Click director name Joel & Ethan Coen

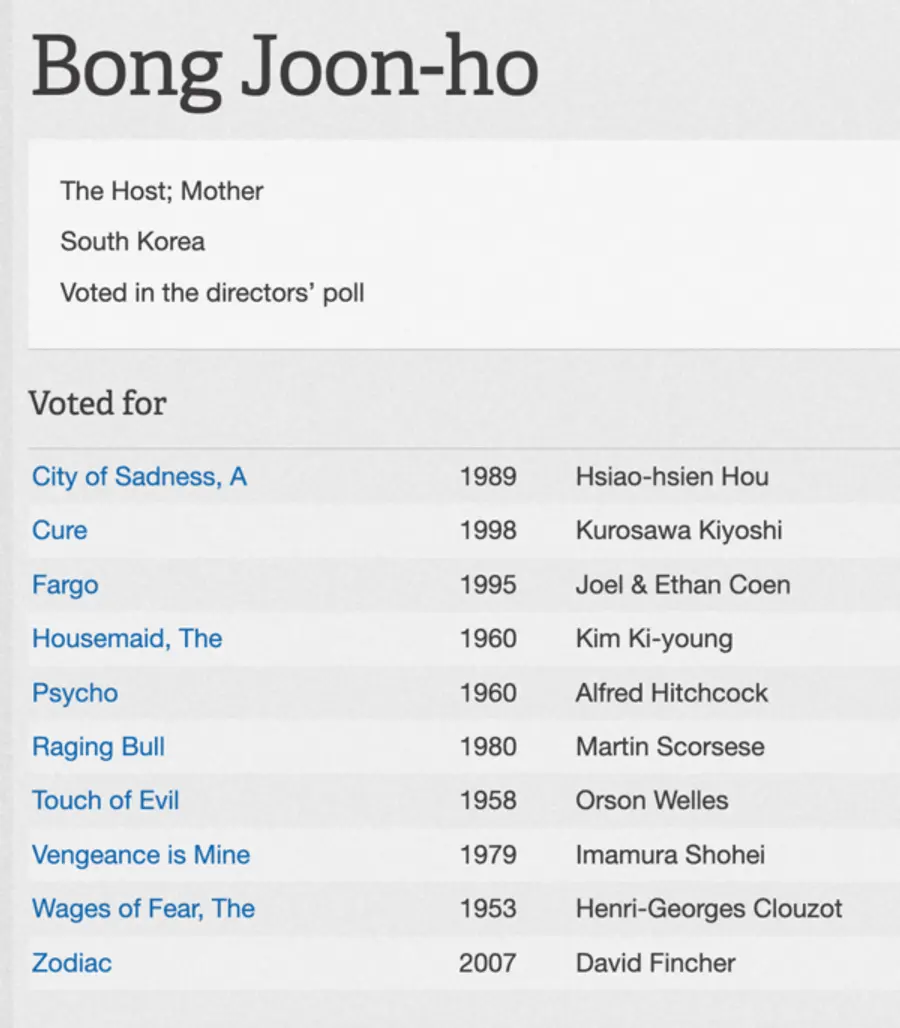pyautogui.click(x=683, y=584)
